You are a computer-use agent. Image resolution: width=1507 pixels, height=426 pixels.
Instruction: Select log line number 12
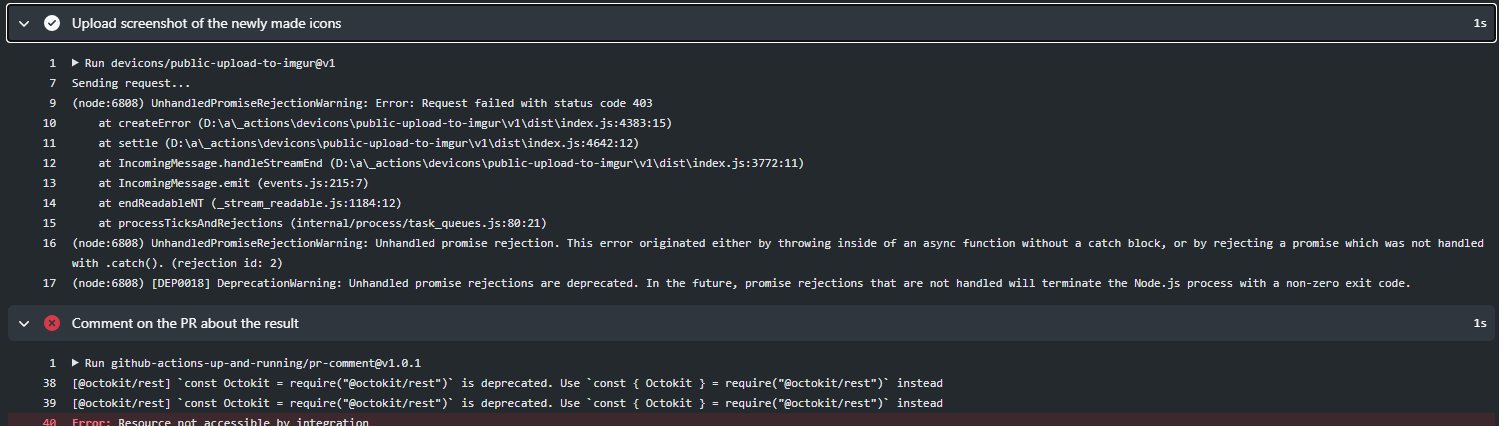coord(50,163)
